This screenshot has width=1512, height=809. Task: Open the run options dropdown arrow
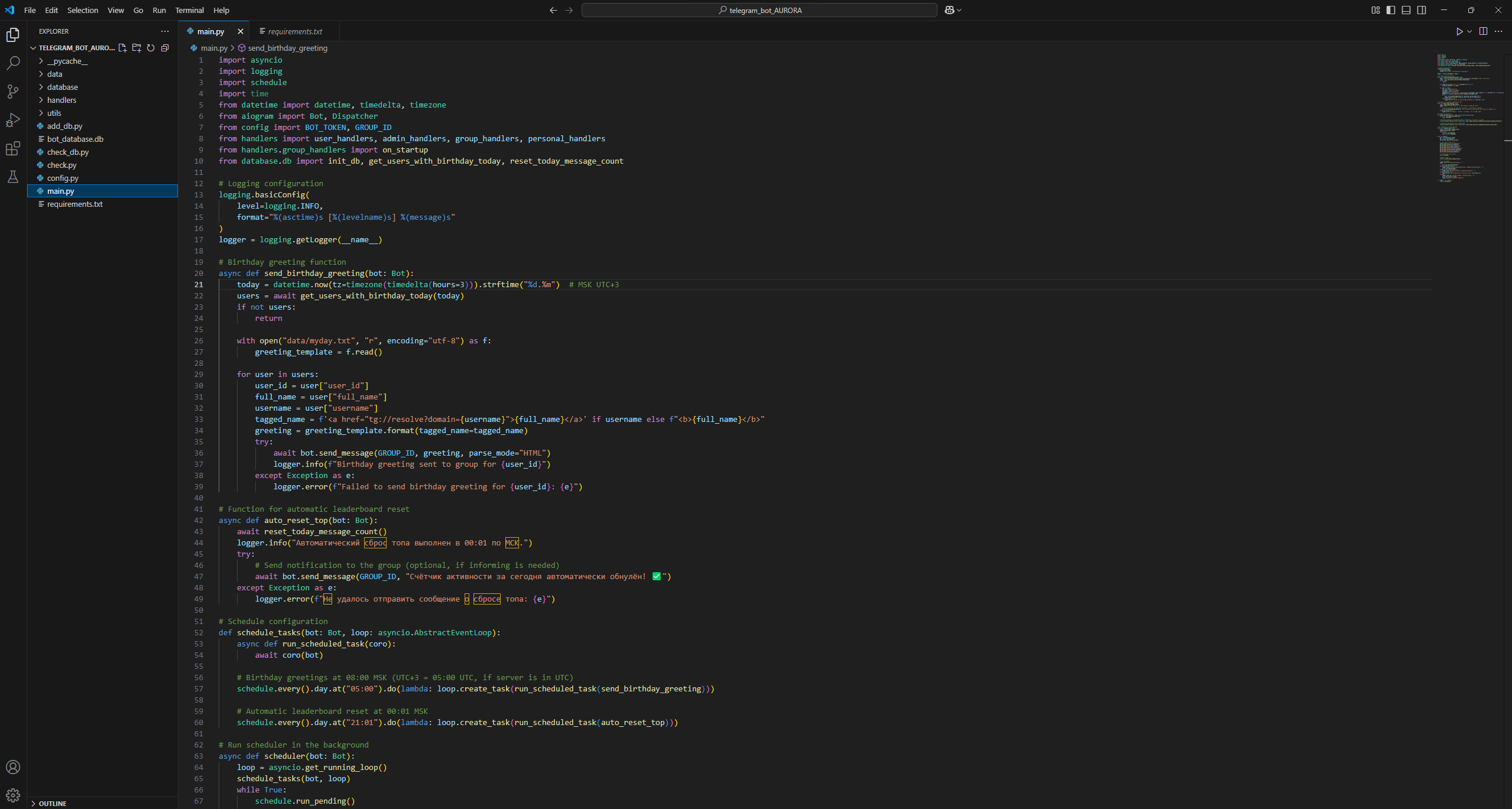1469,31
